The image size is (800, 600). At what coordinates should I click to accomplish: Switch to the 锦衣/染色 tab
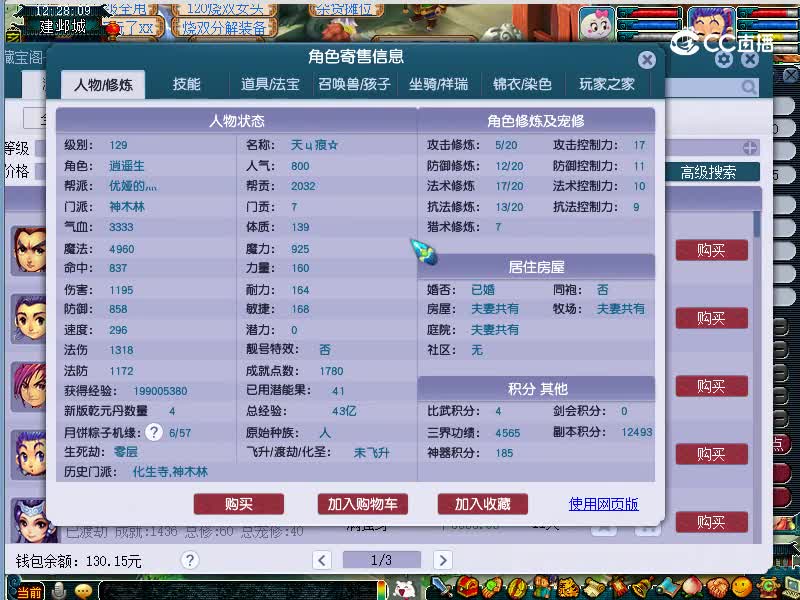(x=522, y=84)
